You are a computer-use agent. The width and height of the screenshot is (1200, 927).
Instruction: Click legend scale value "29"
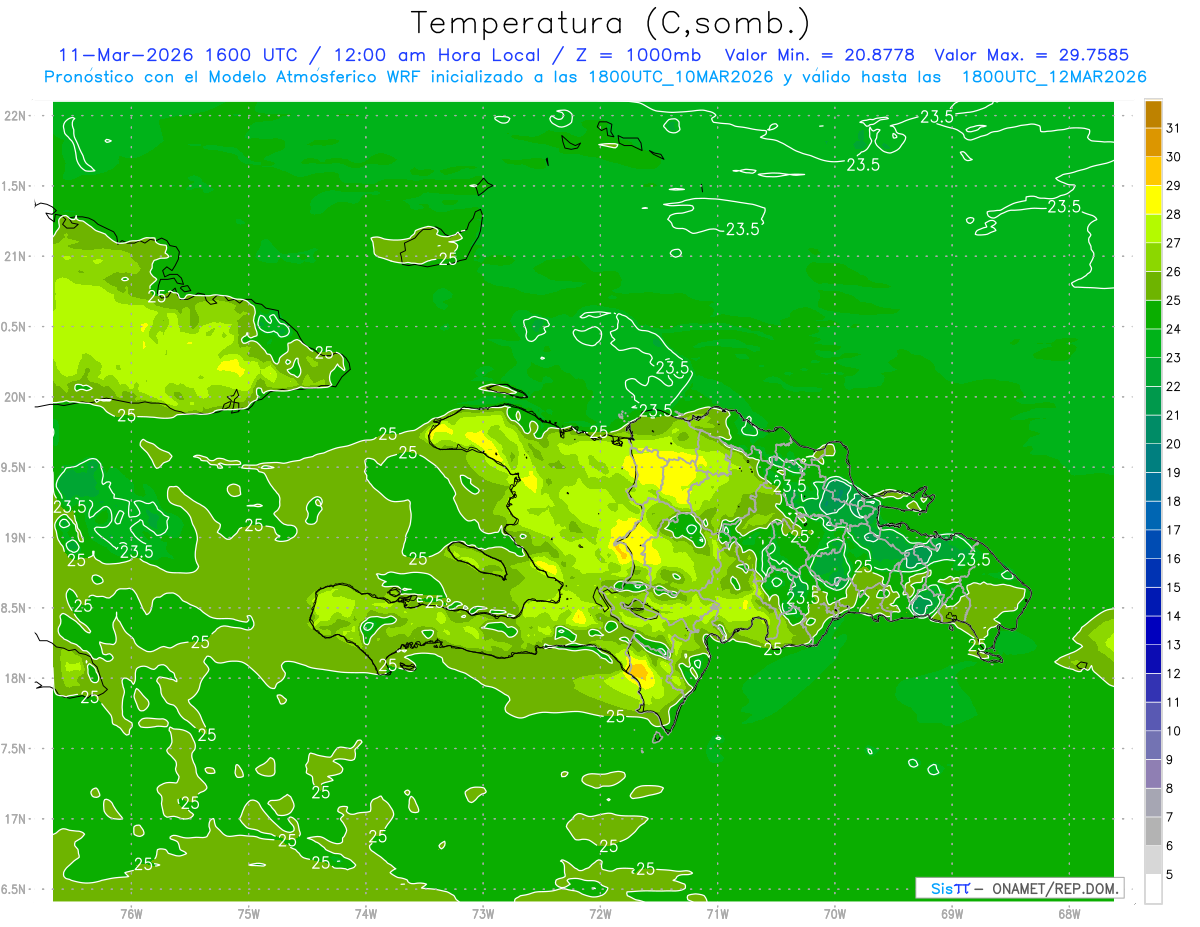point(1174,186)
